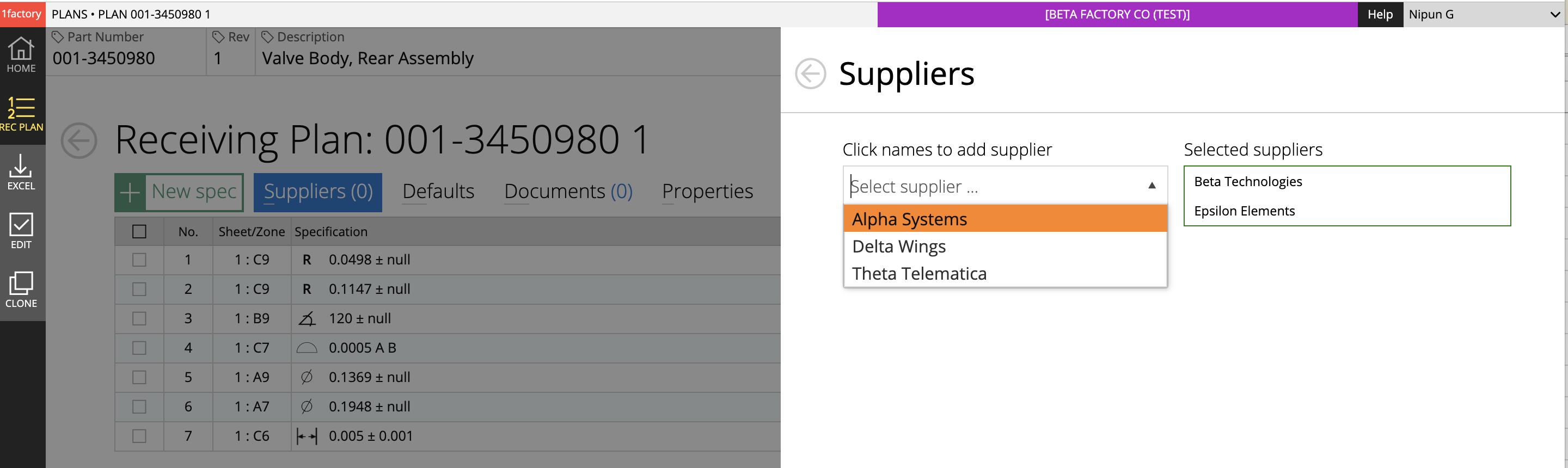Open the Documents (0) tab
This screenshot has width=1568, height=468.
pyautogui.click(x=568, y=192)
